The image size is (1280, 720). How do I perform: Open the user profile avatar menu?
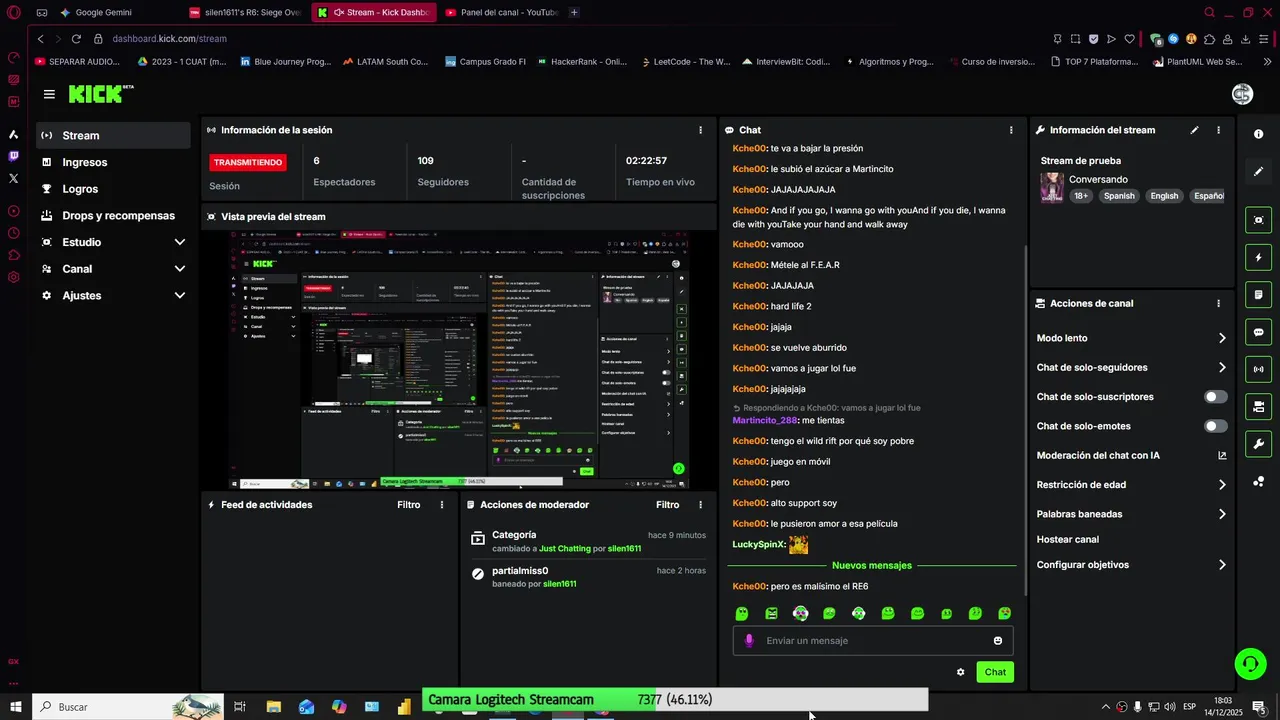pyautogui.click(x=1242, y=94)
